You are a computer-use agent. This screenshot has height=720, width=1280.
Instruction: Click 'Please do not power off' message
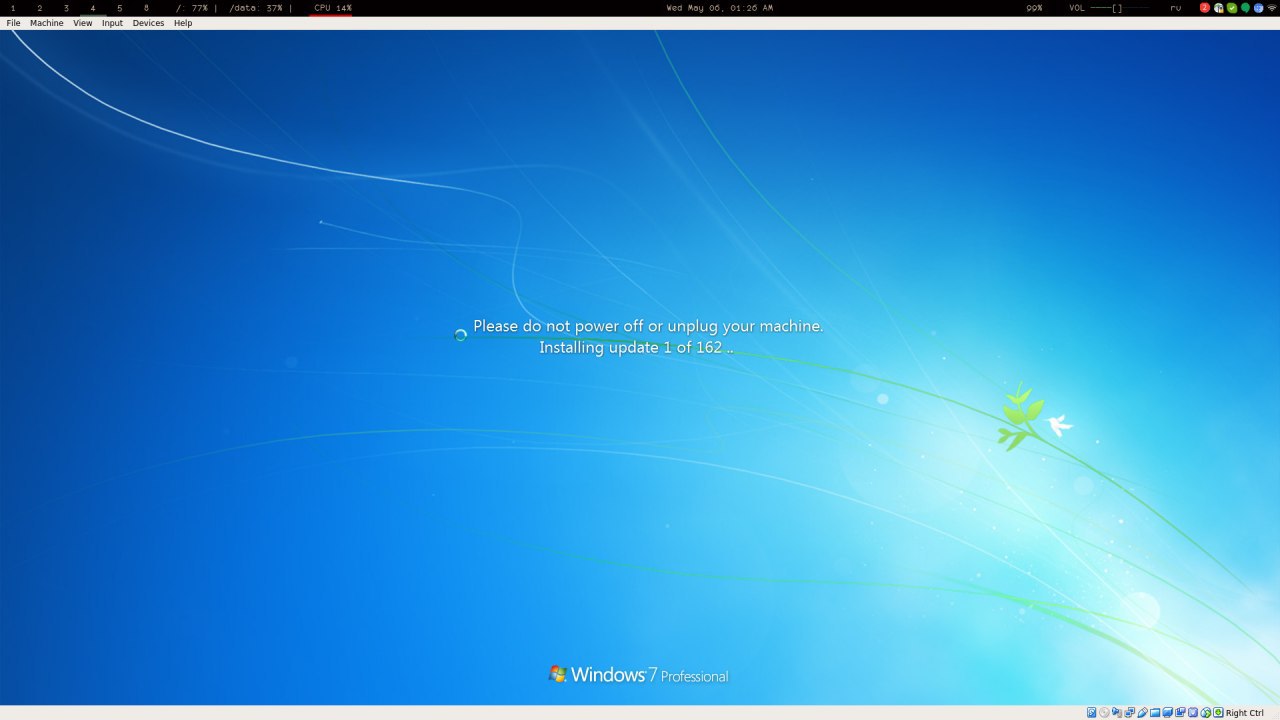(648, 326)
